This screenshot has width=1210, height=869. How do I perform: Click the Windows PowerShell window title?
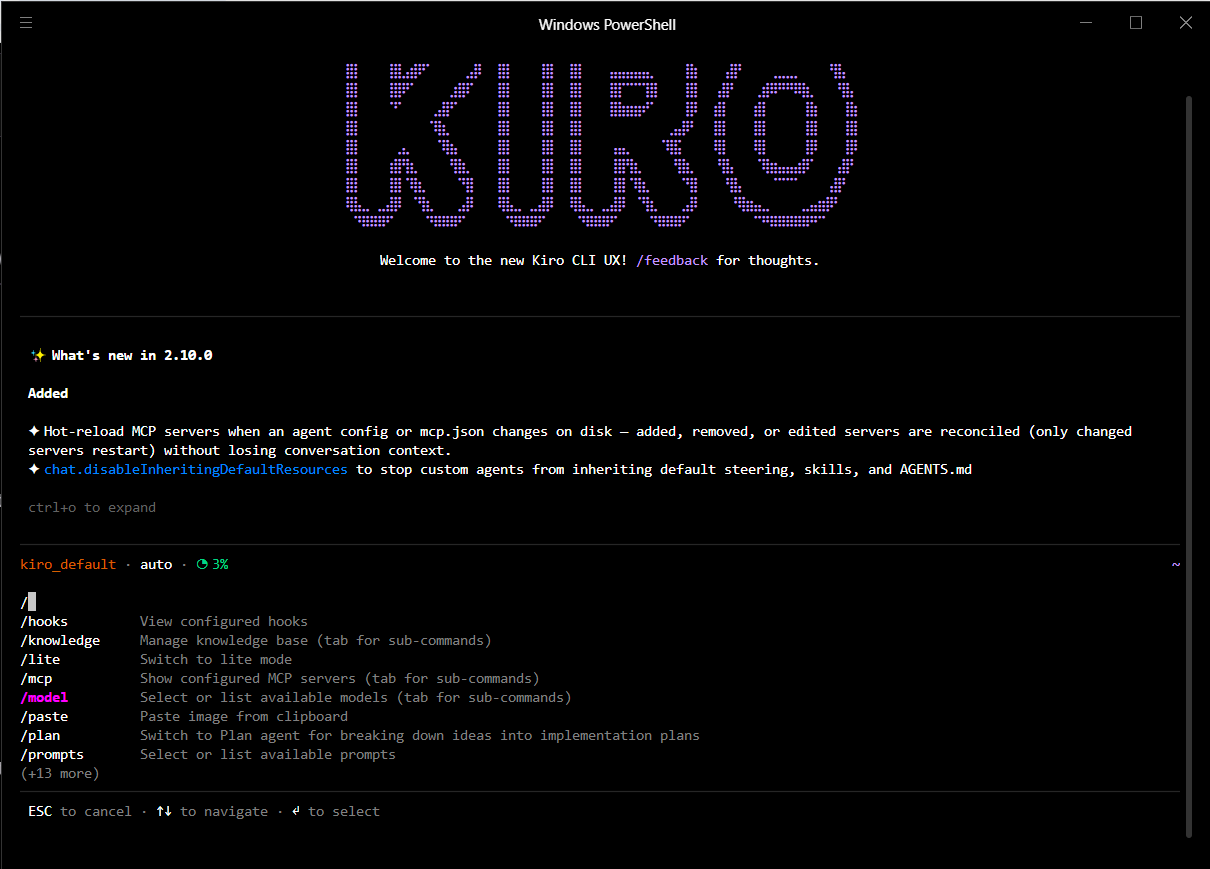[607, 24]
